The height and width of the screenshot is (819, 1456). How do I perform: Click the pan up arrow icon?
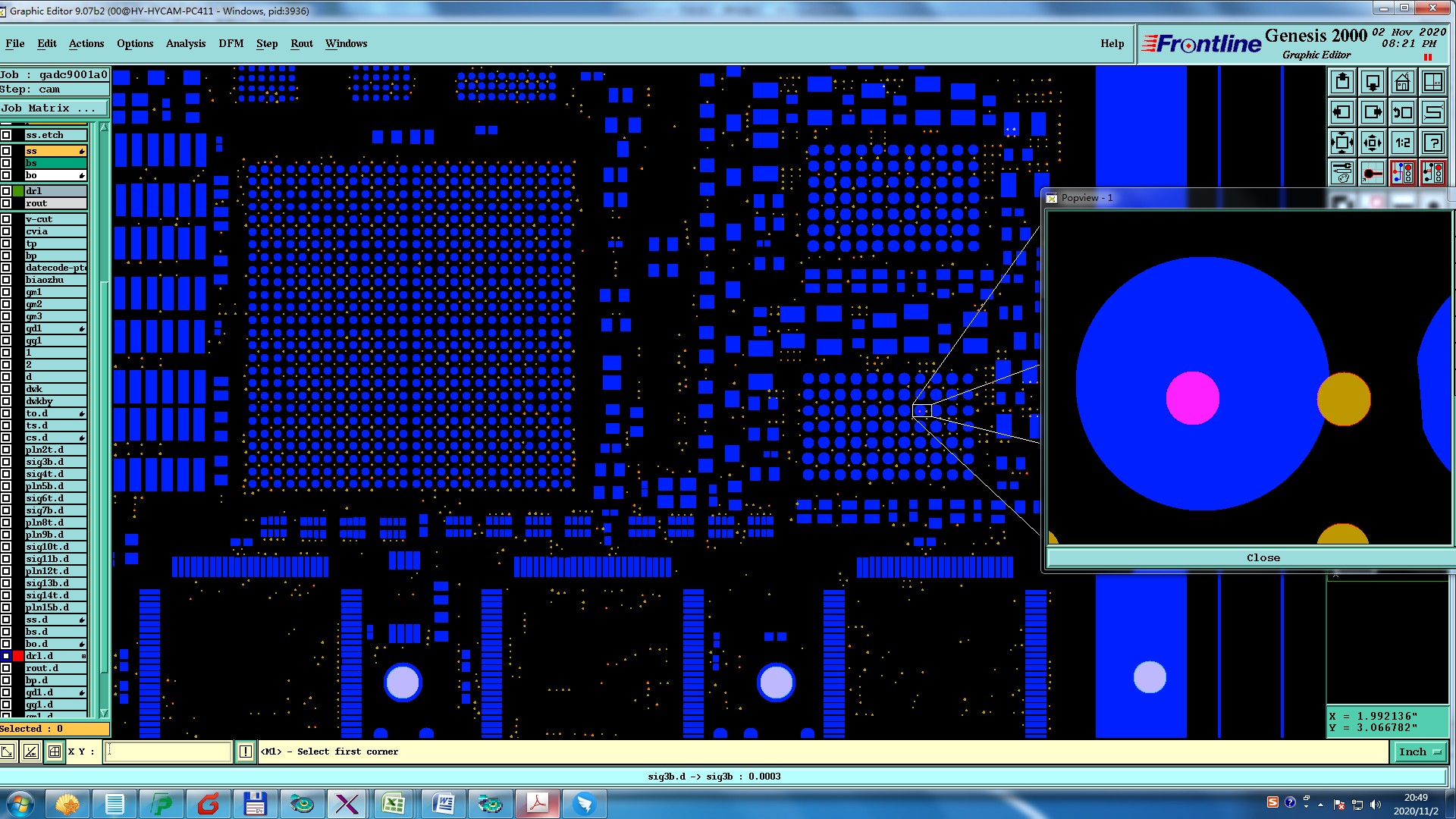coord(1341,82)
